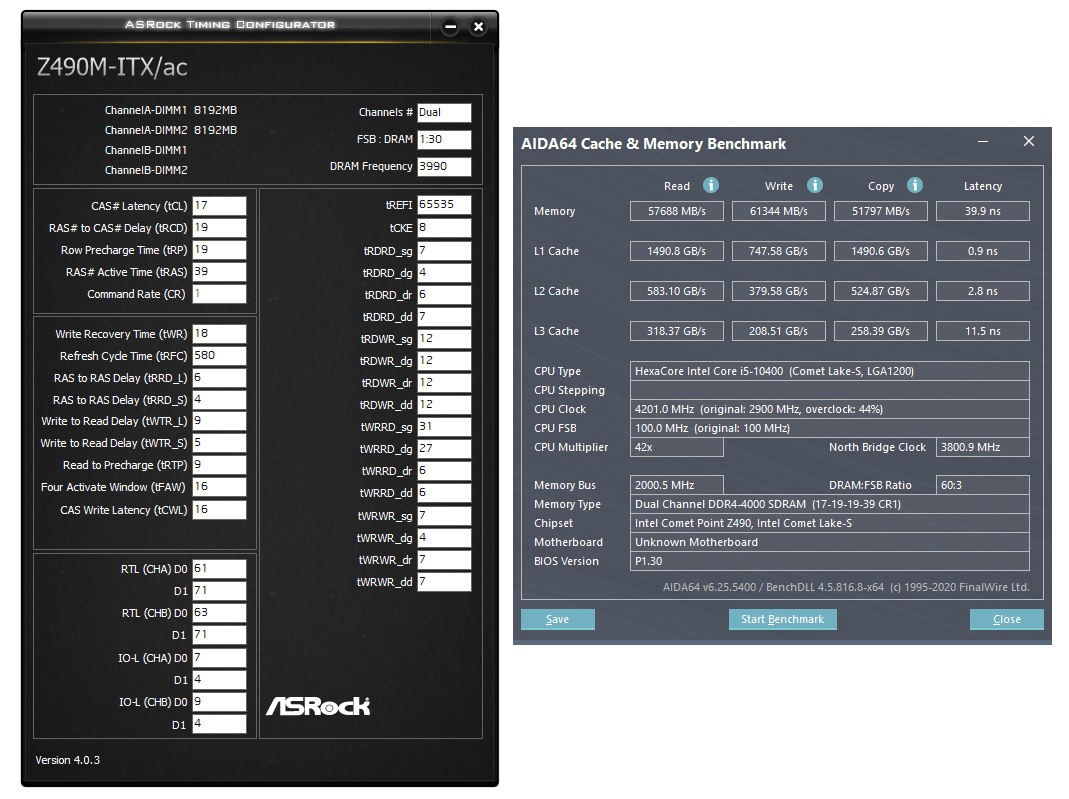Click the tRDWR_sg field
This screenshot has height=799, width=1069.
444,339
